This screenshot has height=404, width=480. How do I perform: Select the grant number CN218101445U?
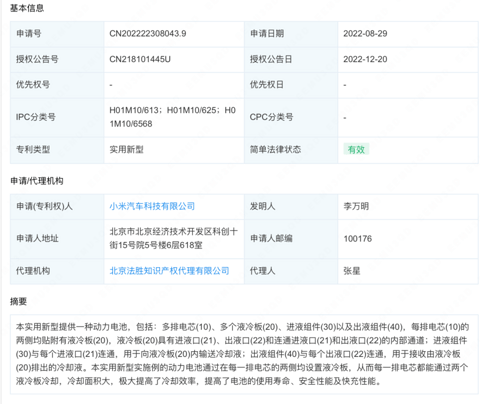(x=140, y=59)
